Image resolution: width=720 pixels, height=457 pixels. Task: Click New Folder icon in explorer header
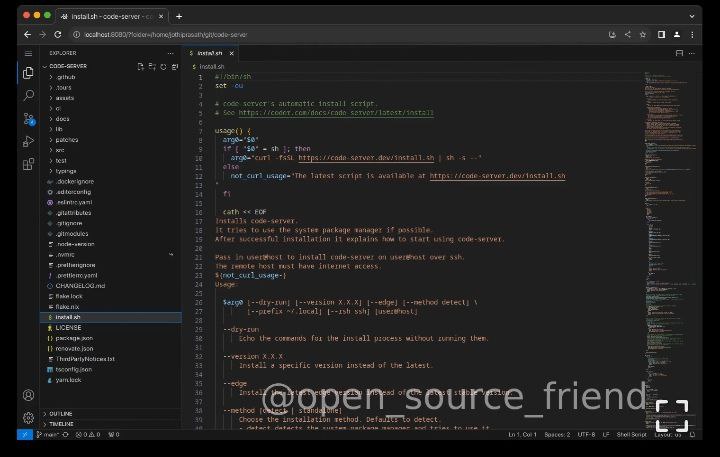click(x=152, y=67)
